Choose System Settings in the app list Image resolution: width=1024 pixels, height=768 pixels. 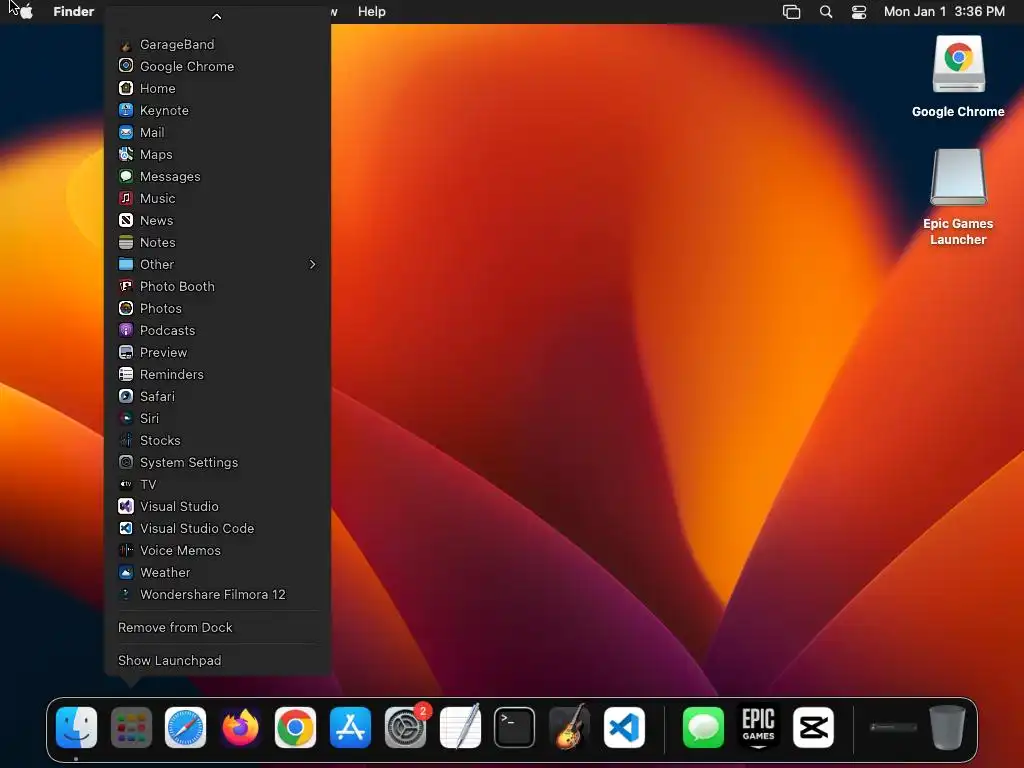(217, 462)
